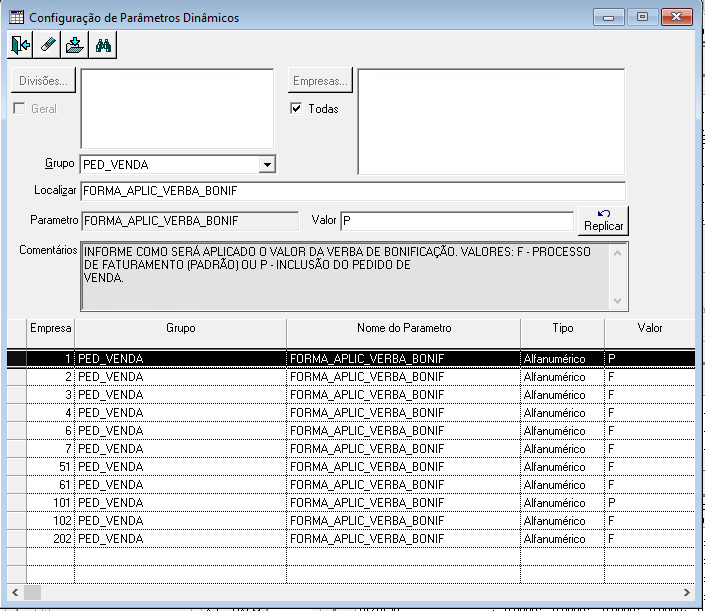Screen dimensions: 705x611
Task: Click the Empresas list box
Action: 491,121
